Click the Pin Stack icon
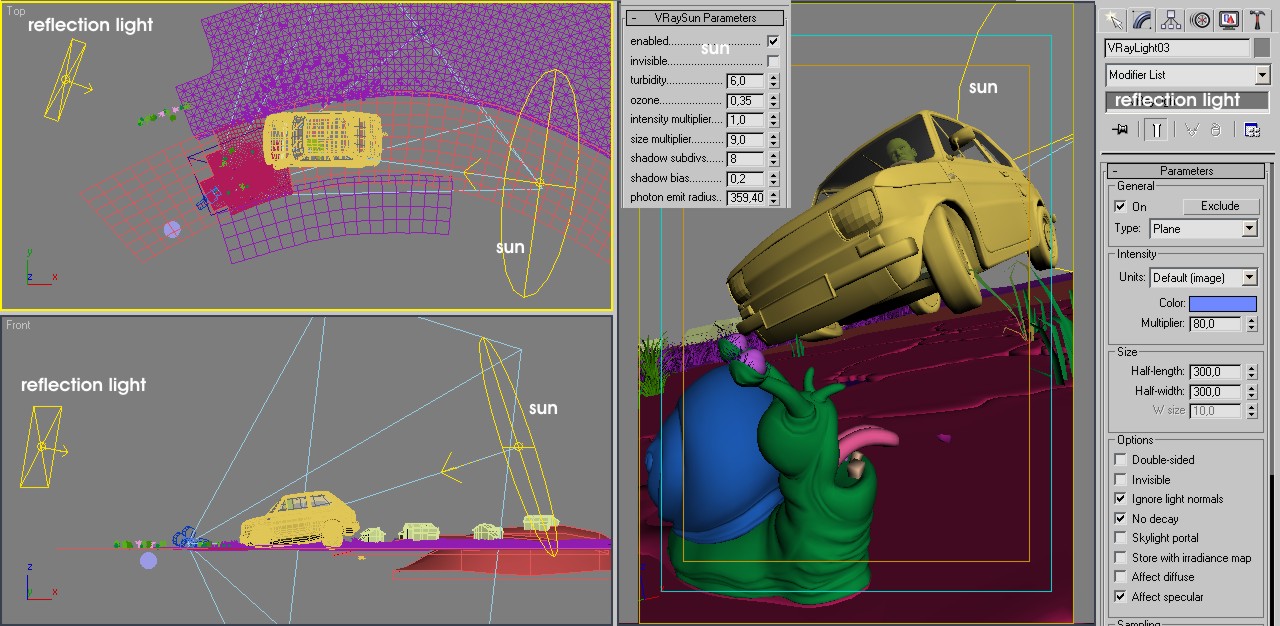Image resolution: width=1280 pixels, height=626 pixels. tap(1120, 129)
